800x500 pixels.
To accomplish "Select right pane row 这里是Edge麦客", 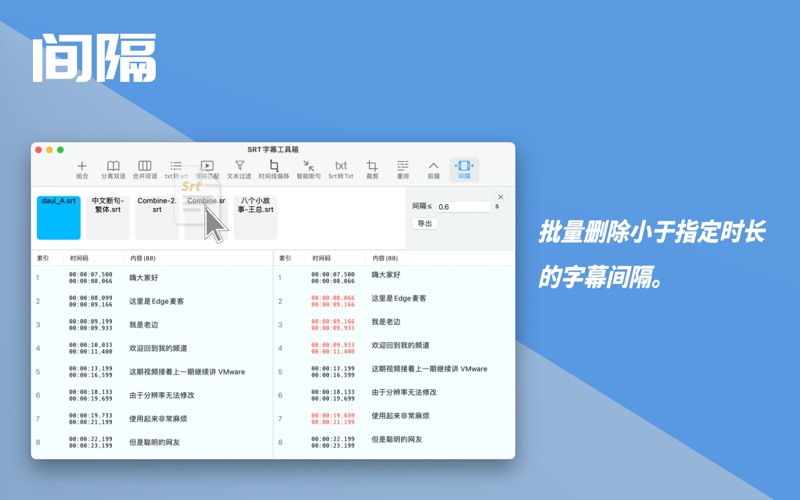I will pyautogui.click(x=394, y=301).
